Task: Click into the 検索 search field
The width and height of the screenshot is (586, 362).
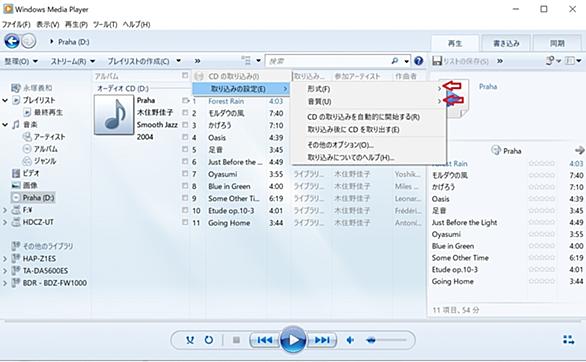Action: point(329,61)
